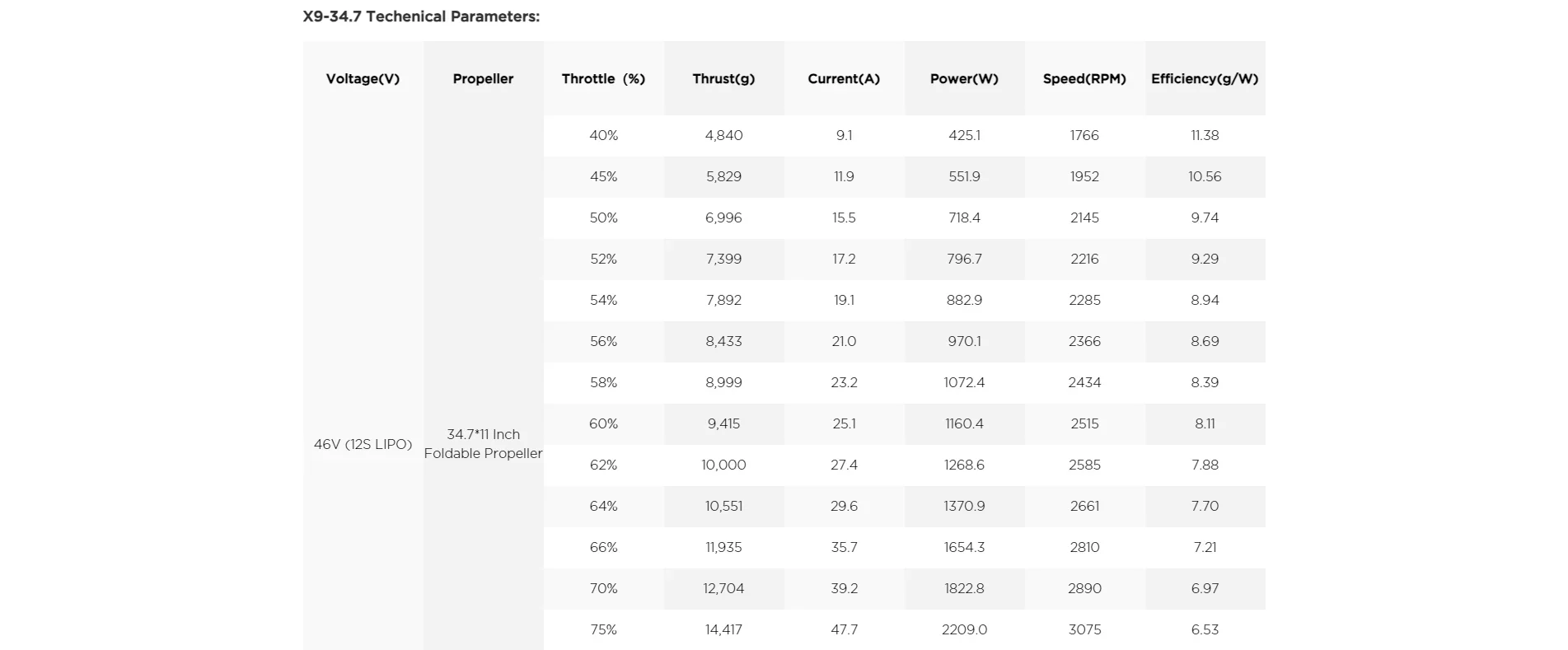
Task: Click the Speed(RPM) column header
Action: 1084,79
